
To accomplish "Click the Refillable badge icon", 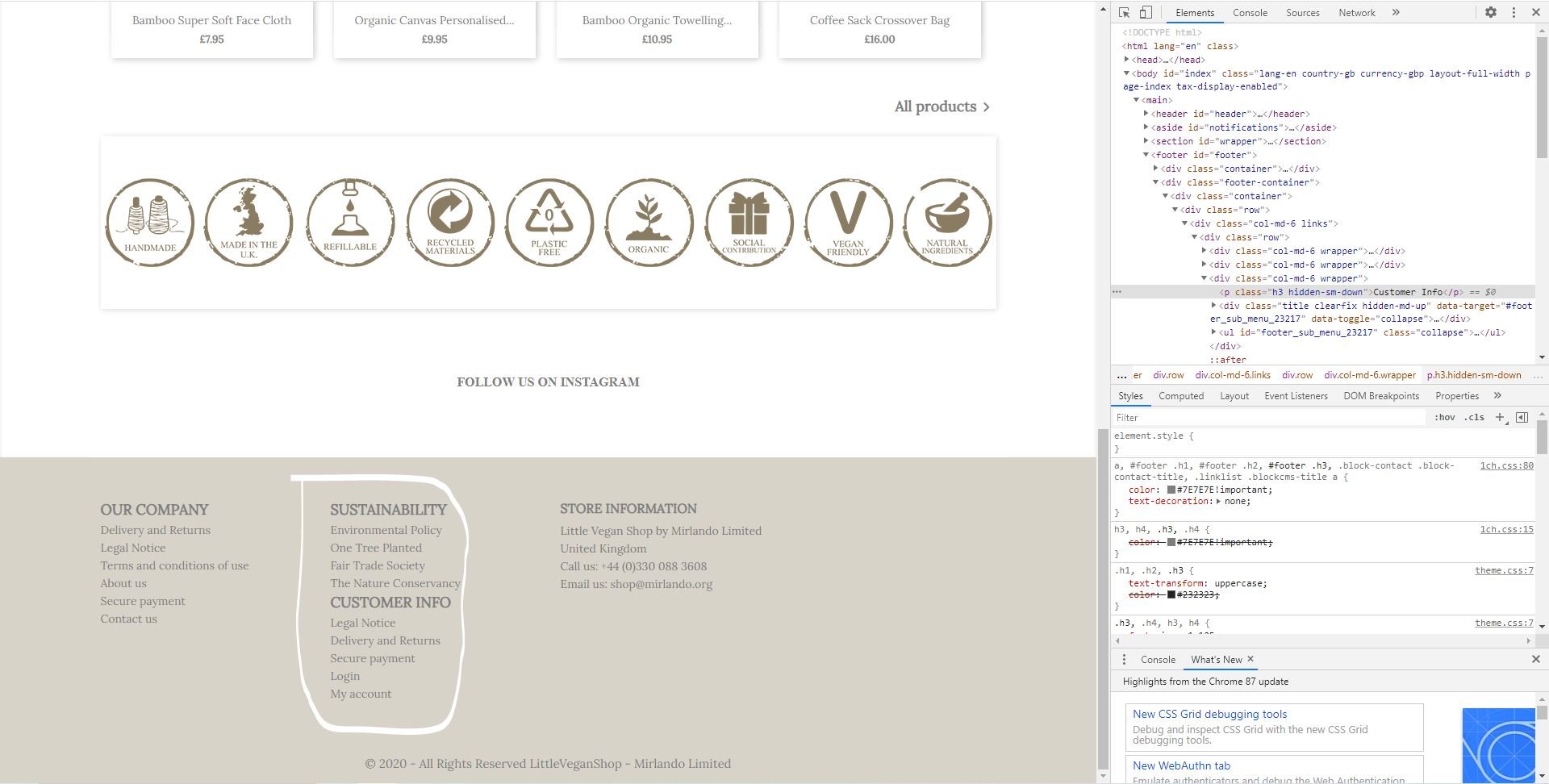I will pos(350,223).
